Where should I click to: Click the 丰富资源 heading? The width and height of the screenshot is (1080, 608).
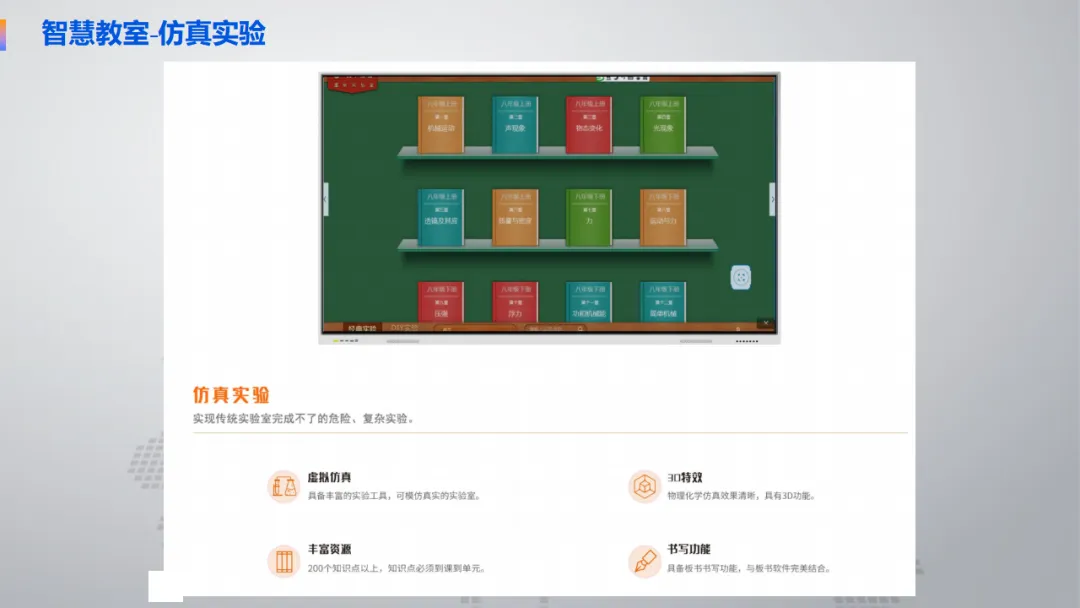pos(329,549)
